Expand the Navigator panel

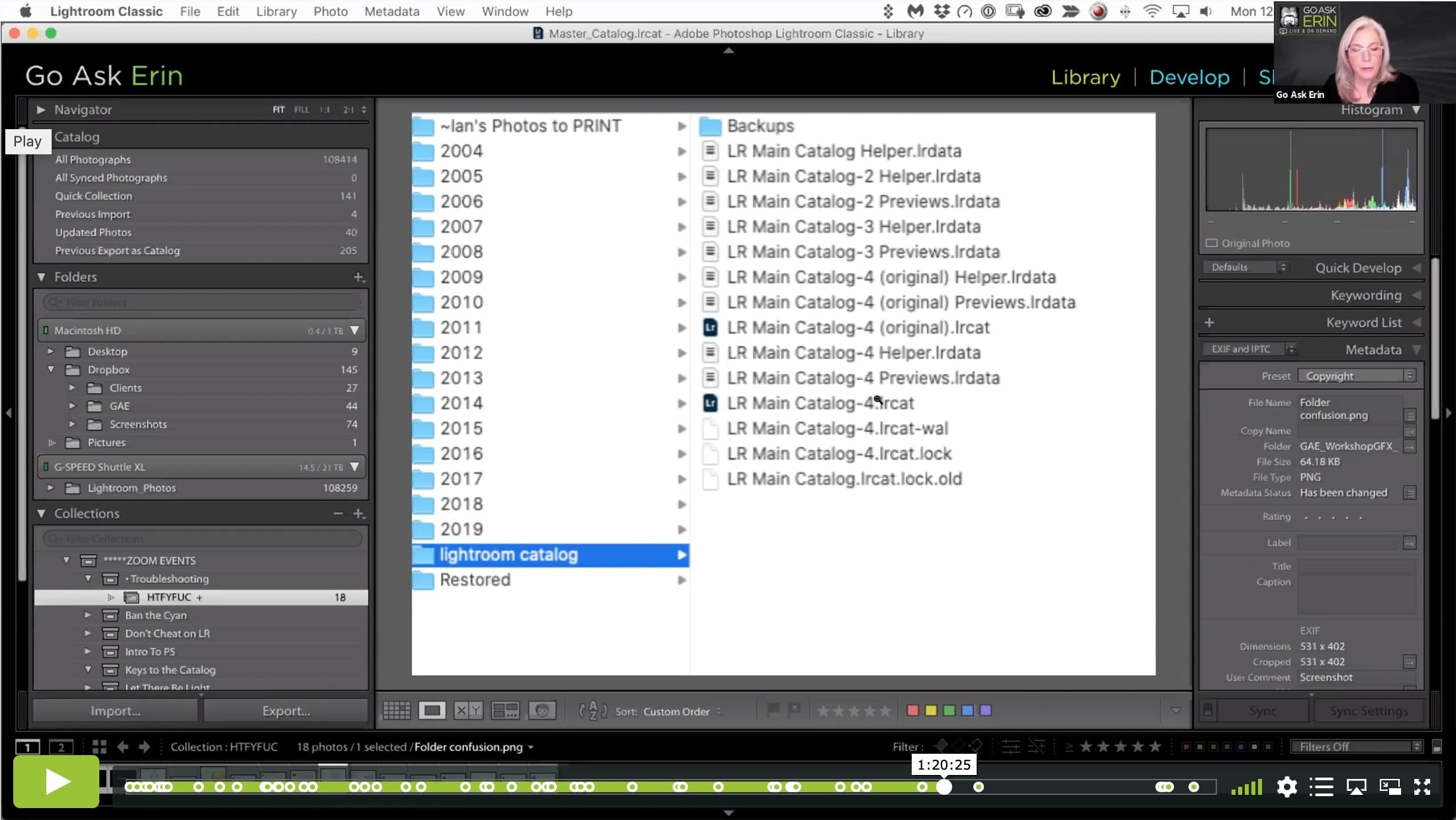coord(41,110)
